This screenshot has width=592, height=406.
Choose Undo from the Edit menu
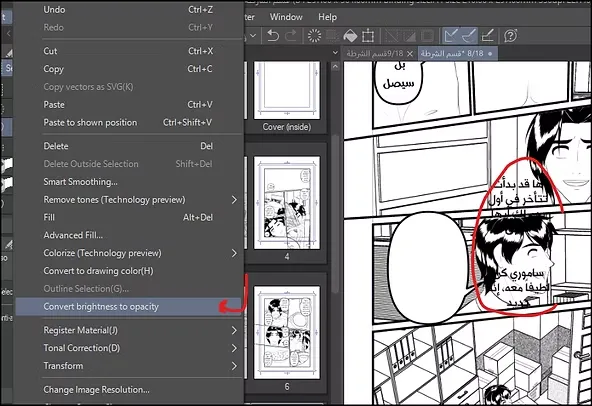tap(128, 9)
